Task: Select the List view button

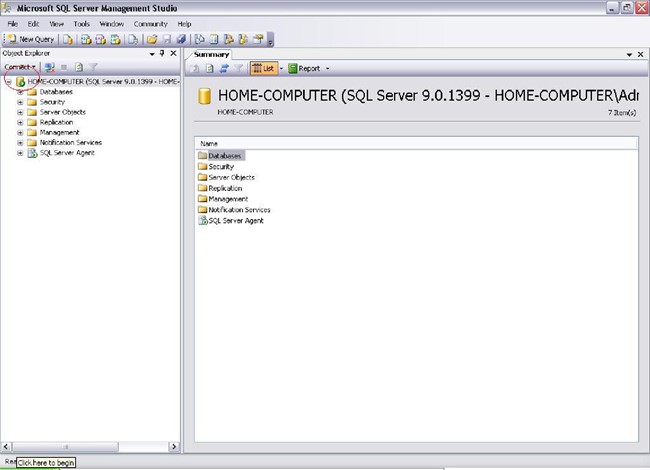Action: click(264, 68)
